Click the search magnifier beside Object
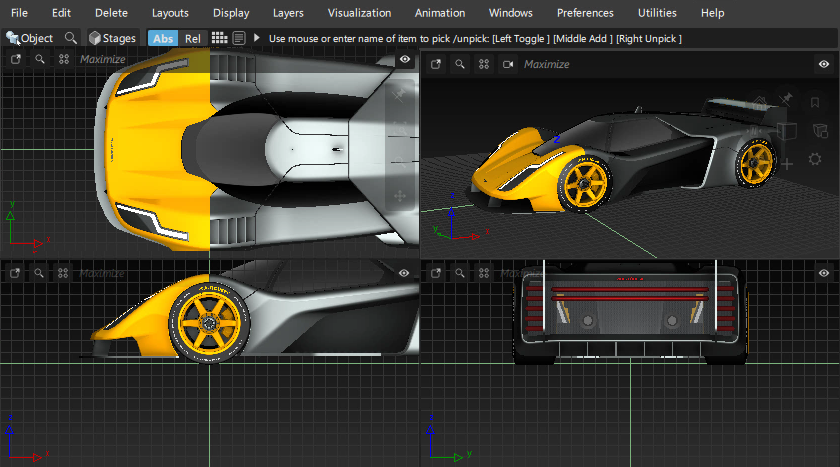 pyautogui.click(x=70, y=38)
